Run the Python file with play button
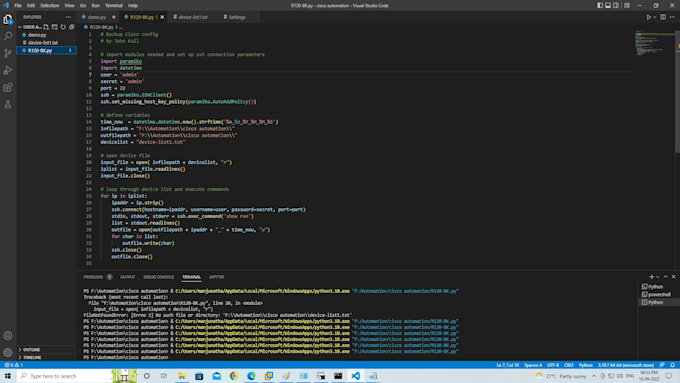680x383 pixels. pyautogui.click(x=649, y=17)
